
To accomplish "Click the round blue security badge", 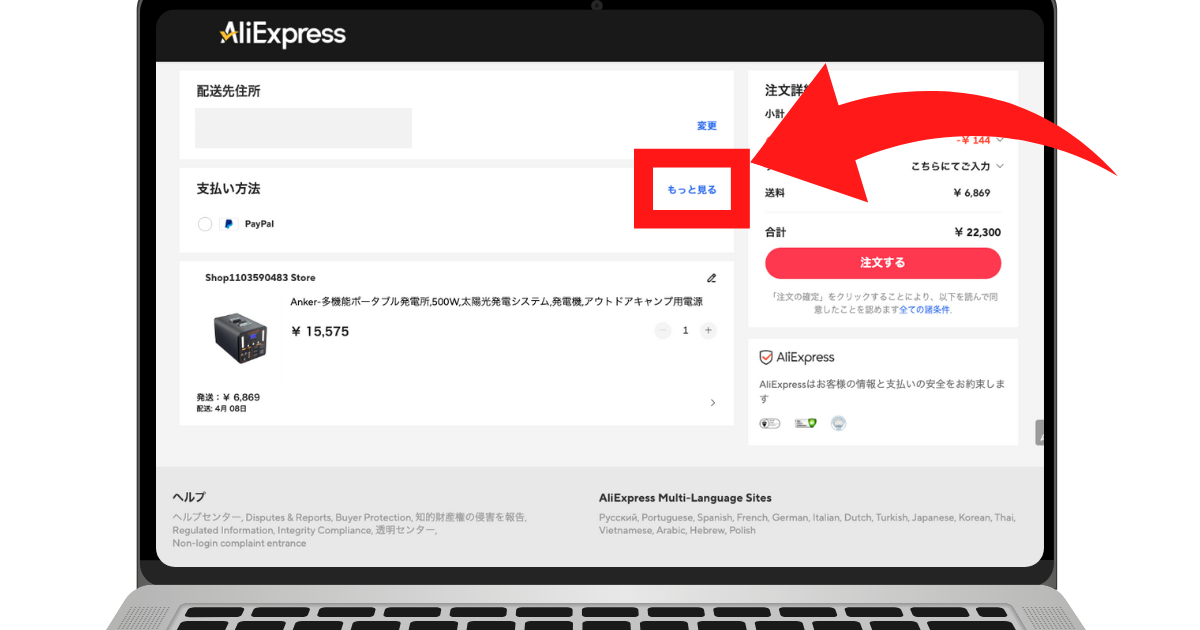I will click(839, 423).
